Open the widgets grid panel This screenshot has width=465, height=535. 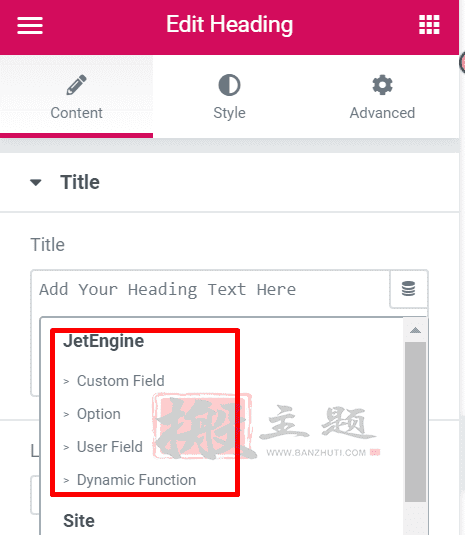[x=429, y=25]
